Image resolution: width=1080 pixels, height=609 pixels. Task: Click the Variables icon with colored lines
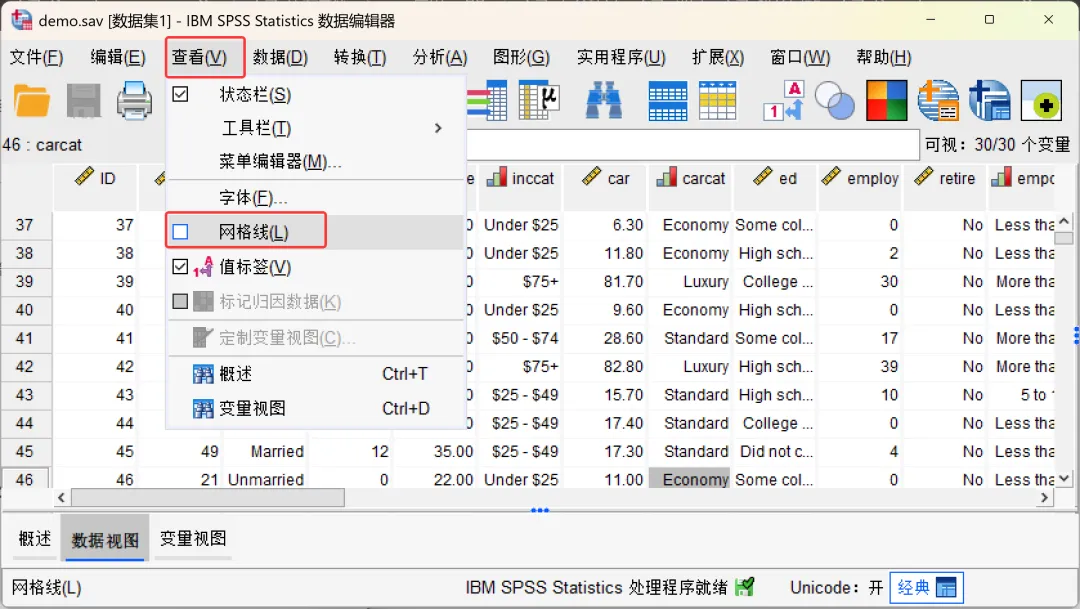pos(488,101)
